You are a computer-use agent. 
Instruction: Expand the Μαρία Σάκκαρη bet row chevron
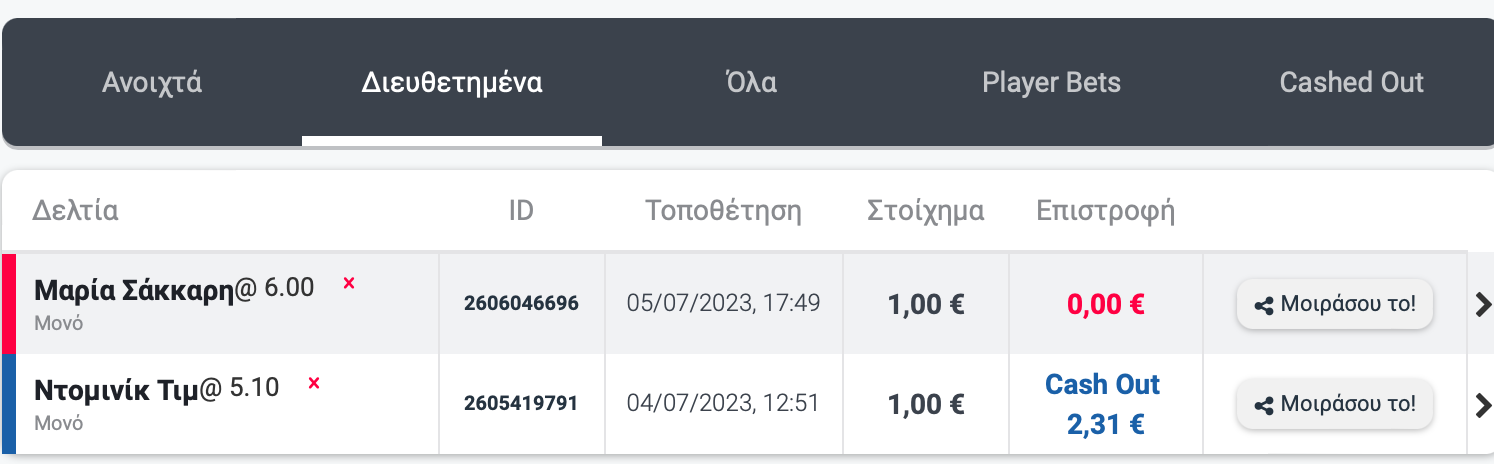pyautogui.click(x=1483, y=305)
